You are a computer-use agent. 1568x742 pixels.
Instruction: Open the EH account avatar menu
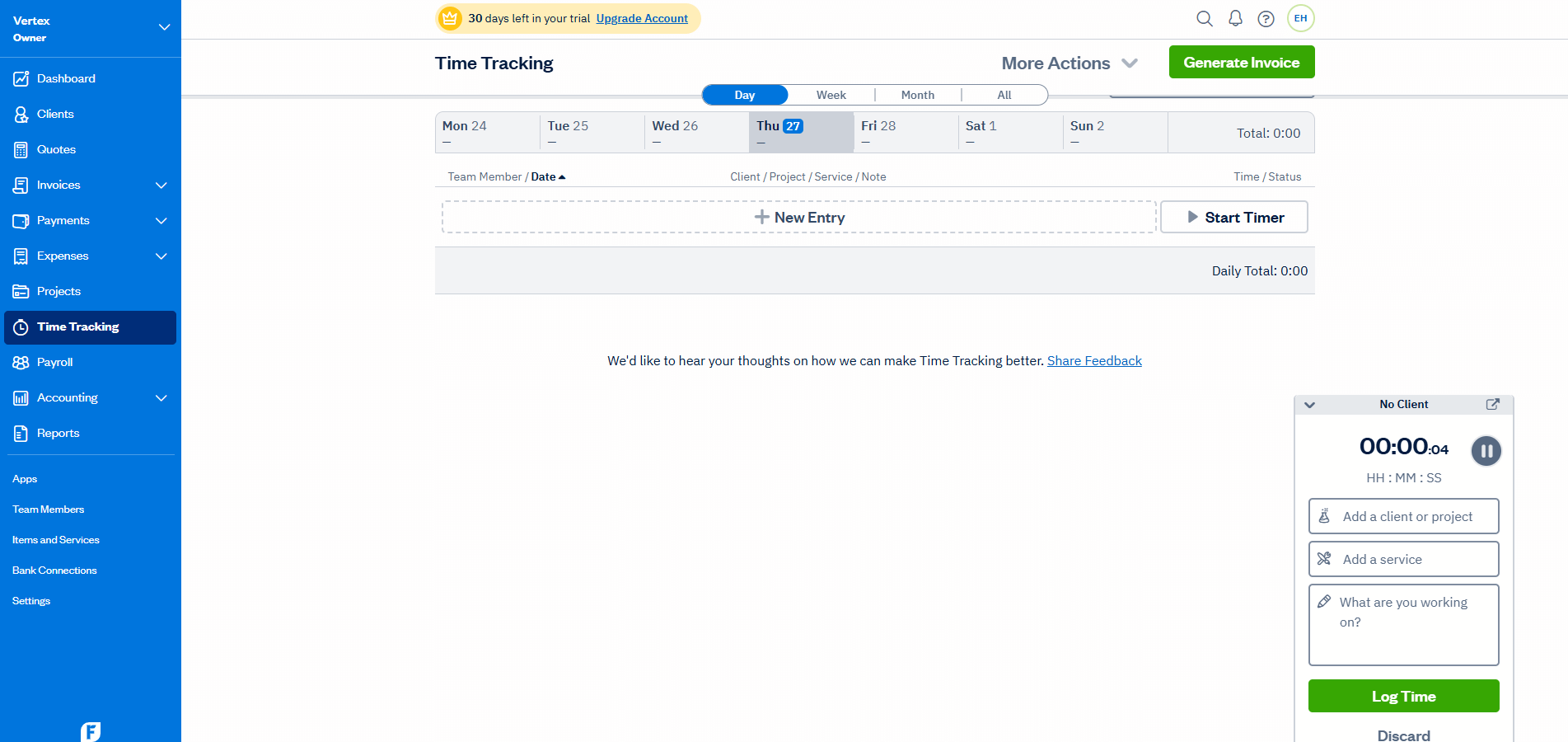click(x=1300, y=18)
